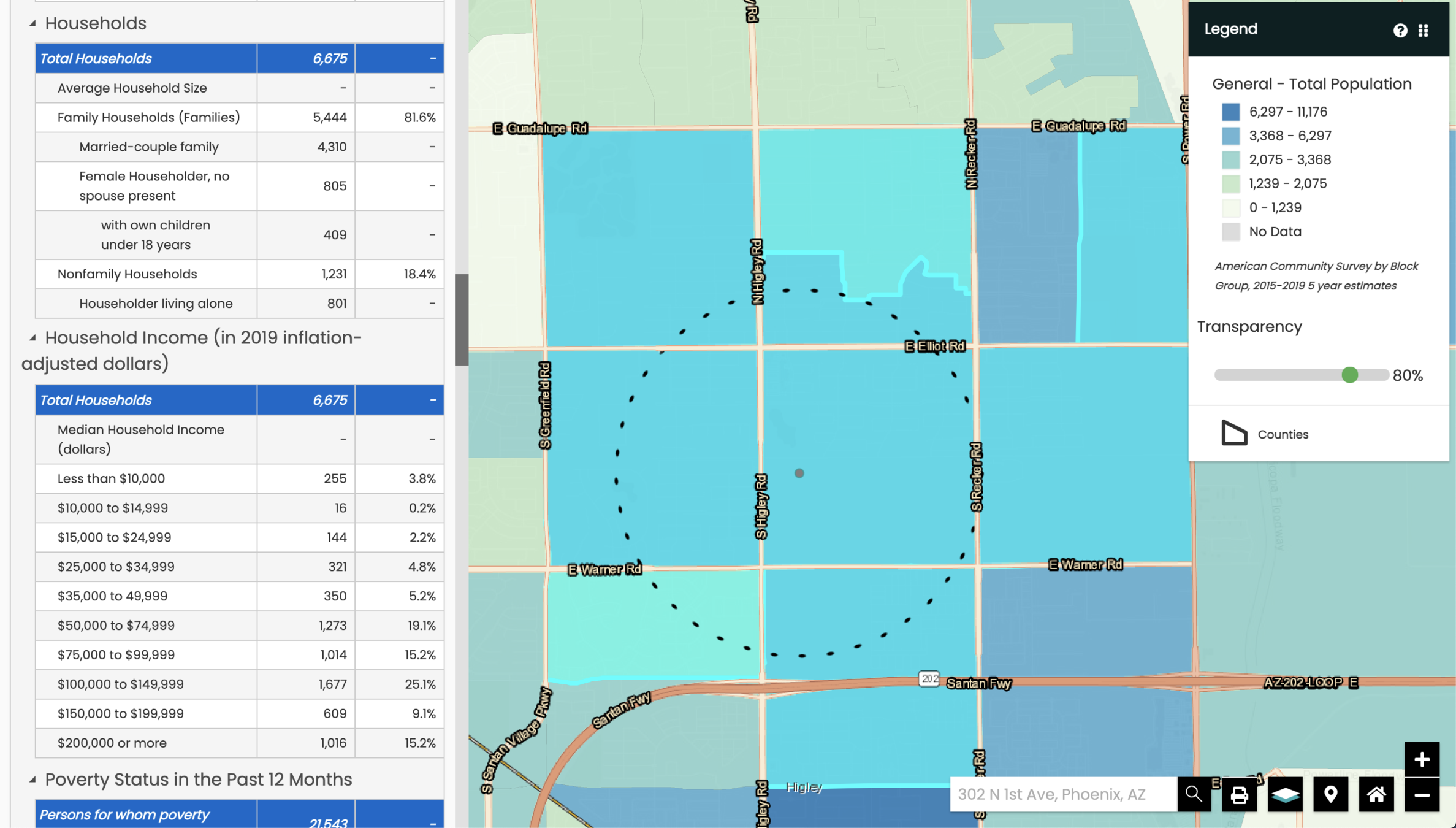This screenshot has width=1456, height=828.
Task: Click the 6,297 - 11,176 color swatch
Action: click(1230, 112)
